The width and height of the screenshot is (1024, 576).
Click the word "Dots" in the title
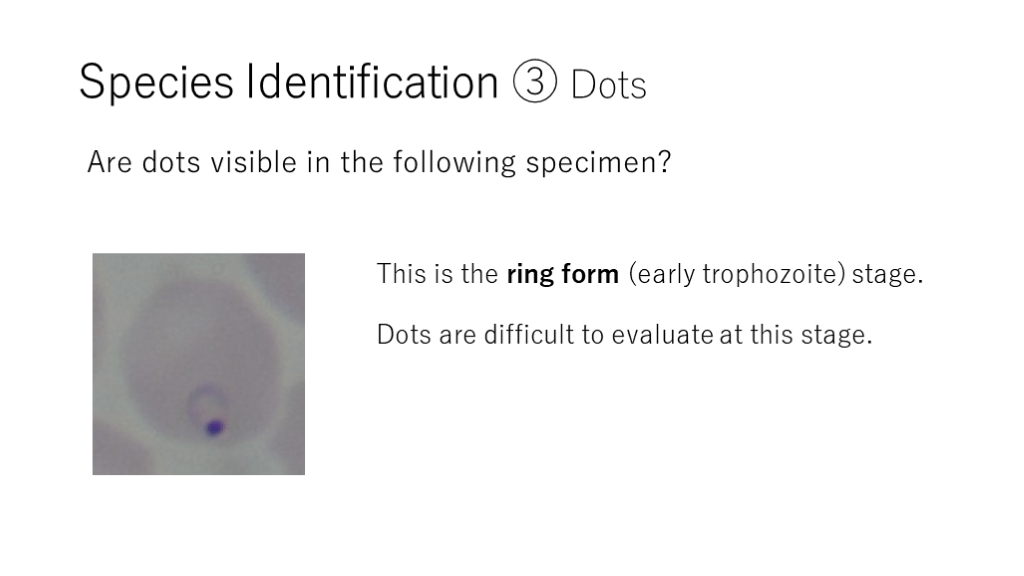pyautogui.click(x=608, y=86)
